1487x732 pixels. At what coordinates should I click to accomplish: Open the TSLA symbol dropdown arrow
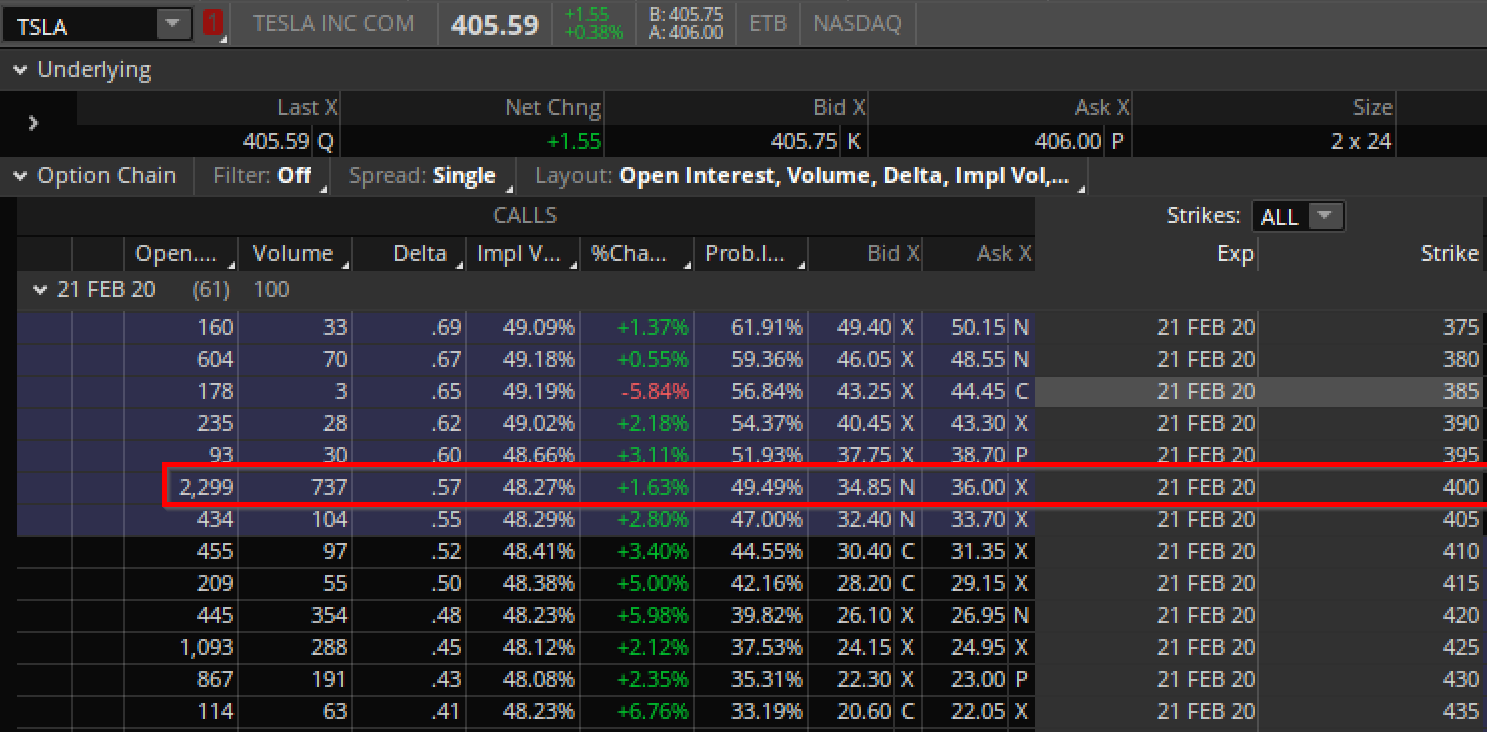point(174,24)
